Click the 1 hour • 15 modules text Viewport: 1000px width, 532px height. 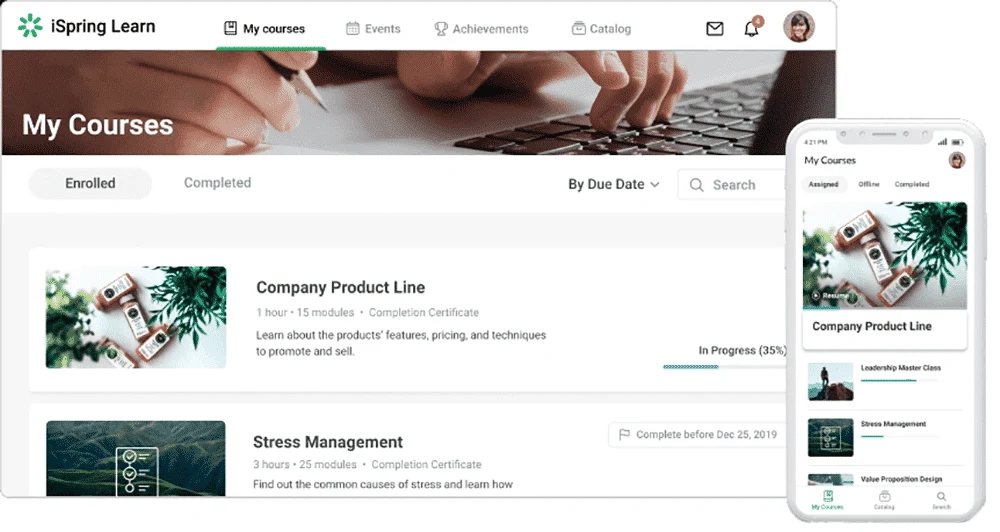[x=305, y=313]
